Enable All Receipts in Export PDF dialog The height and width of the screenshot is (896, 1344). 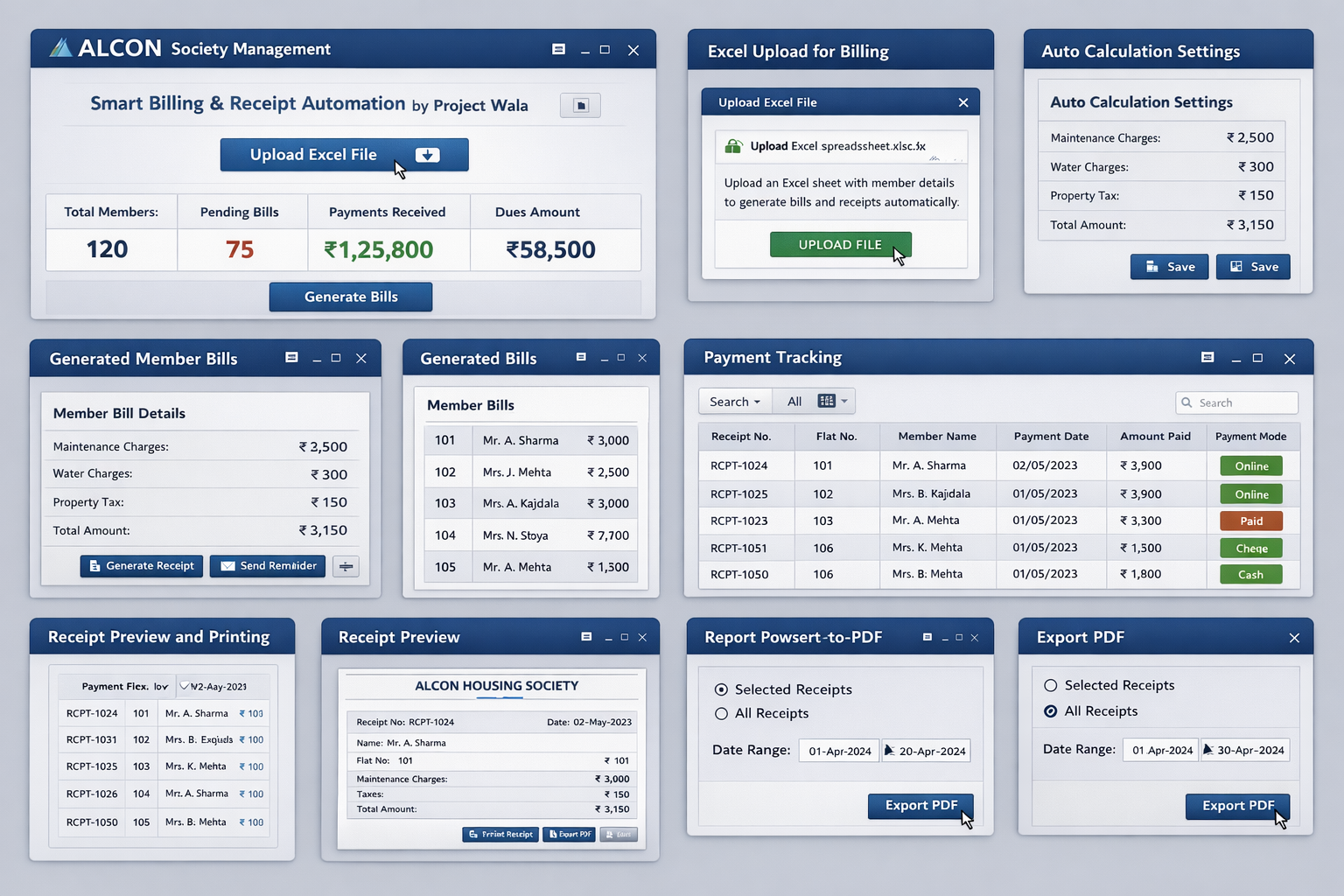1051,711
